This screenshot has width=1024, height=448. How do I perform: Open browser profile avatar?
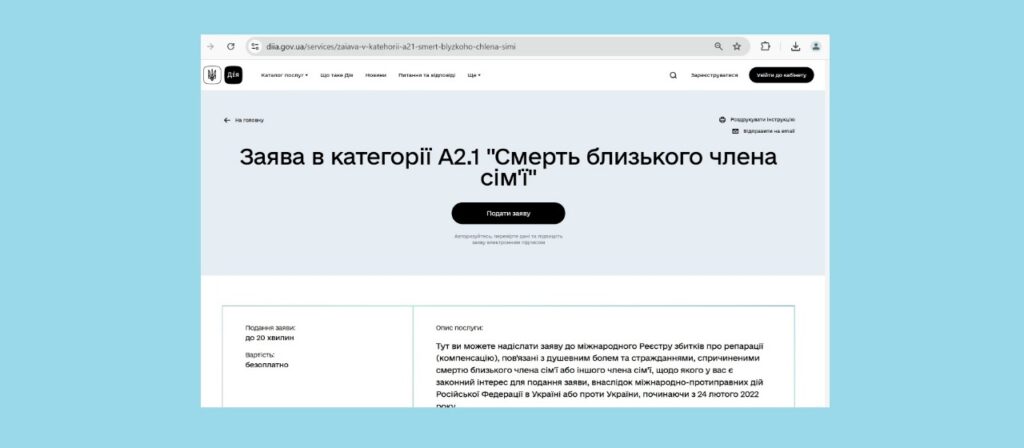click(816, 46)
